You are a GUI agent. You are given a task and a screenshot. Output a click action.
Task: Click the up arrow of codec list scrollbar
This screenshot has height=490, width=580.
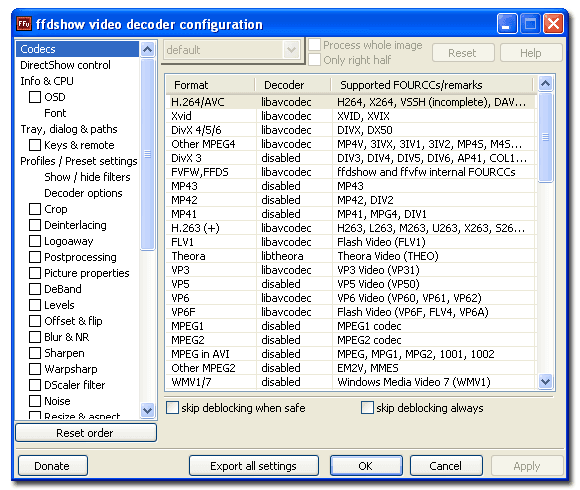point(545,84)
